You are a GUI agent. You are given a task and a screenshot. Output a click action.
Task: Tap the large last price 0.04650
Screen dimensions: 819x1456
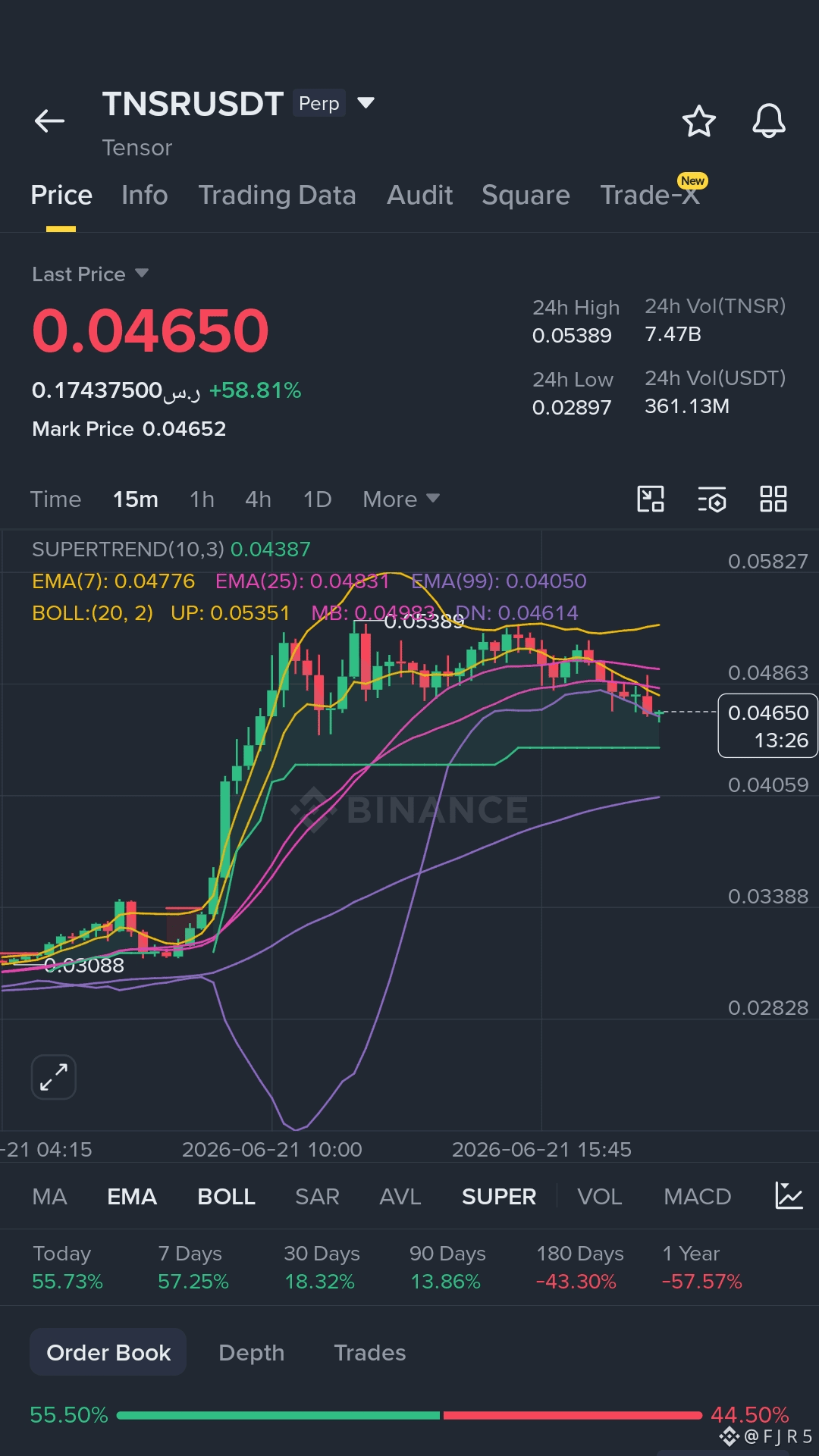pyautogui.click(x=150, y=331)
